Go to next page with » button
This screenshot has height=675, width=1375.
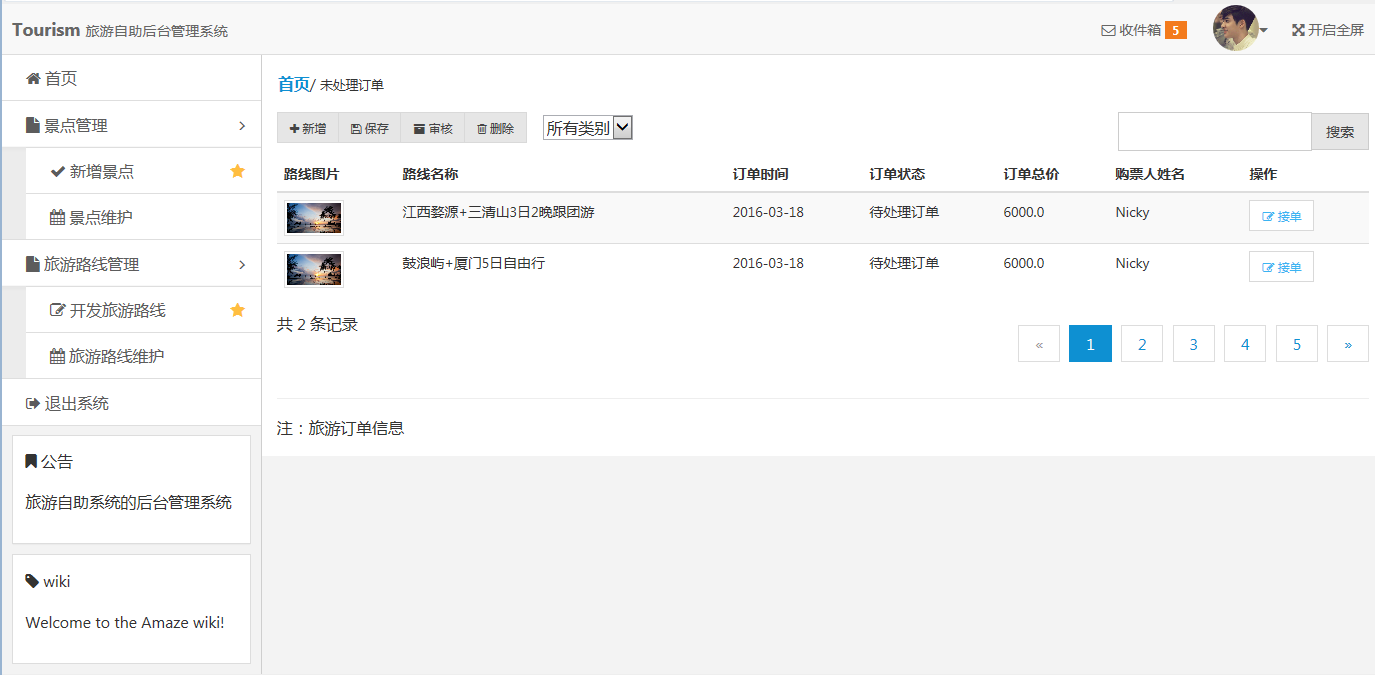point(1348,344)
